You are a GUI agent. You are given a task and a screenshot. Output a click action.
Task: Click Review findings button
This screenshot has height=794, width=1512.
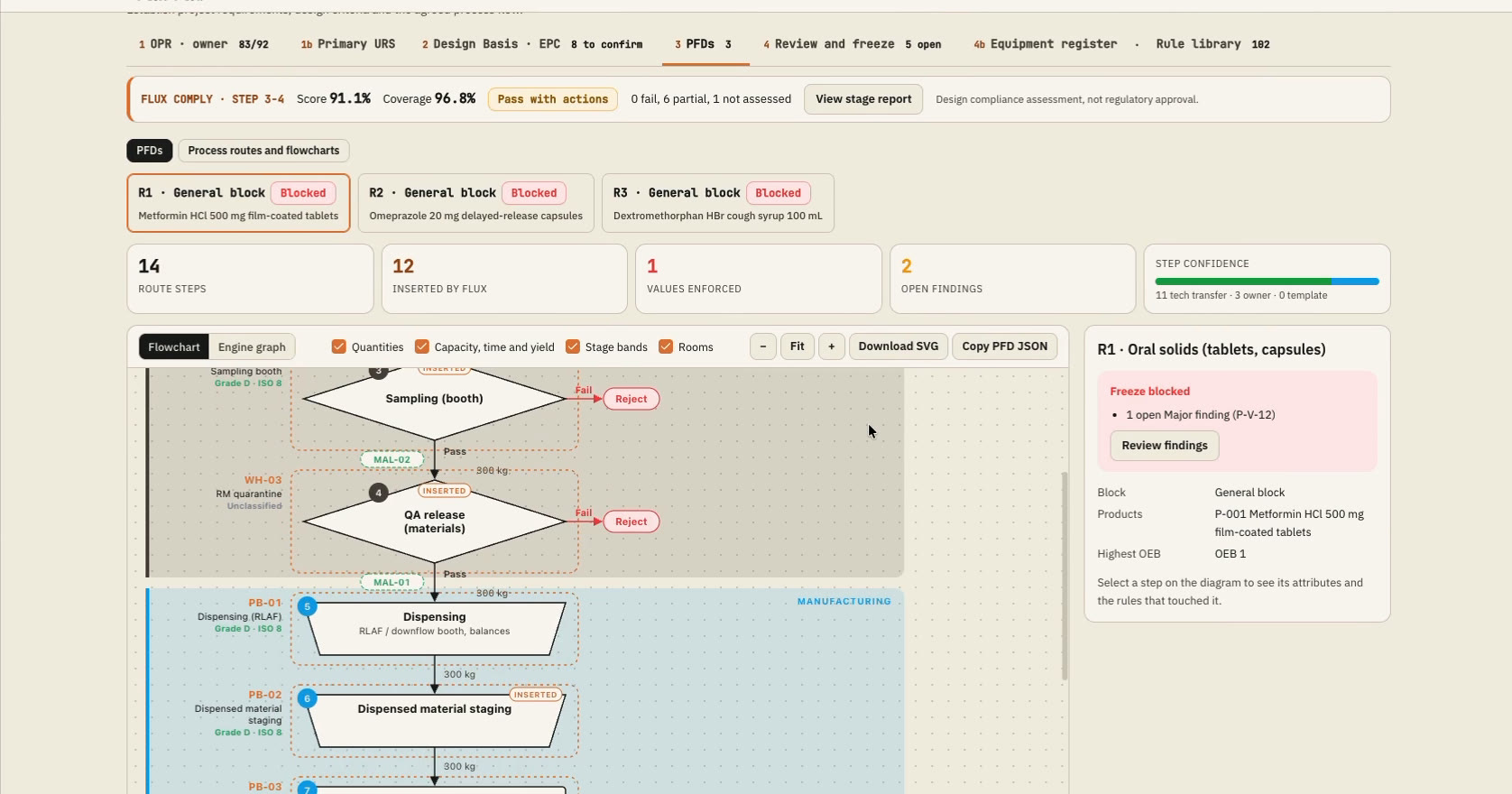coord(1165,446)
